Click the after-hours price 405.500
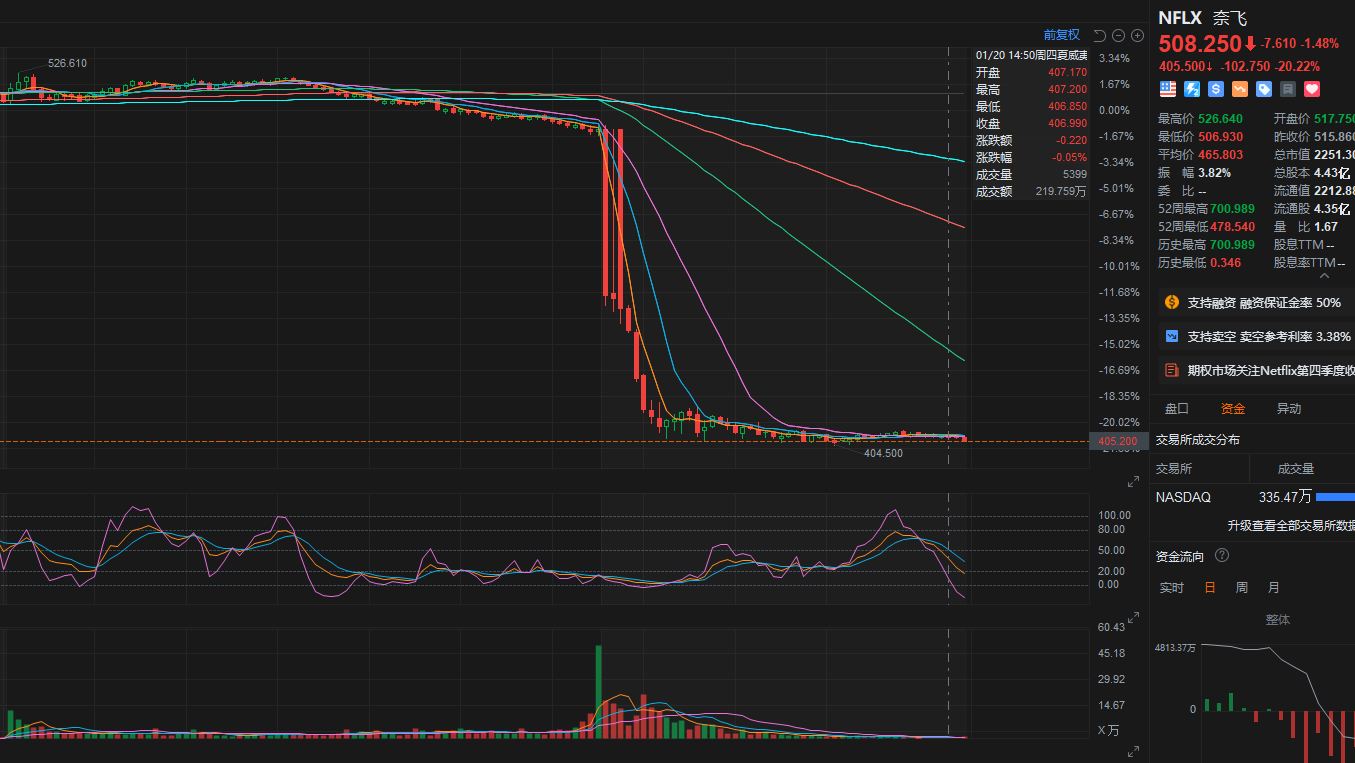This screenshot has height=763, width=1355. click(1181, 66)
